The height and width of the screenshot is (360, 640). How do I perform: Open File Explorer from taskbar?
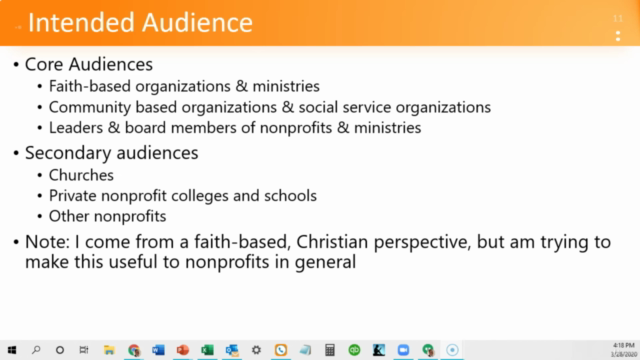pos(109,350)
